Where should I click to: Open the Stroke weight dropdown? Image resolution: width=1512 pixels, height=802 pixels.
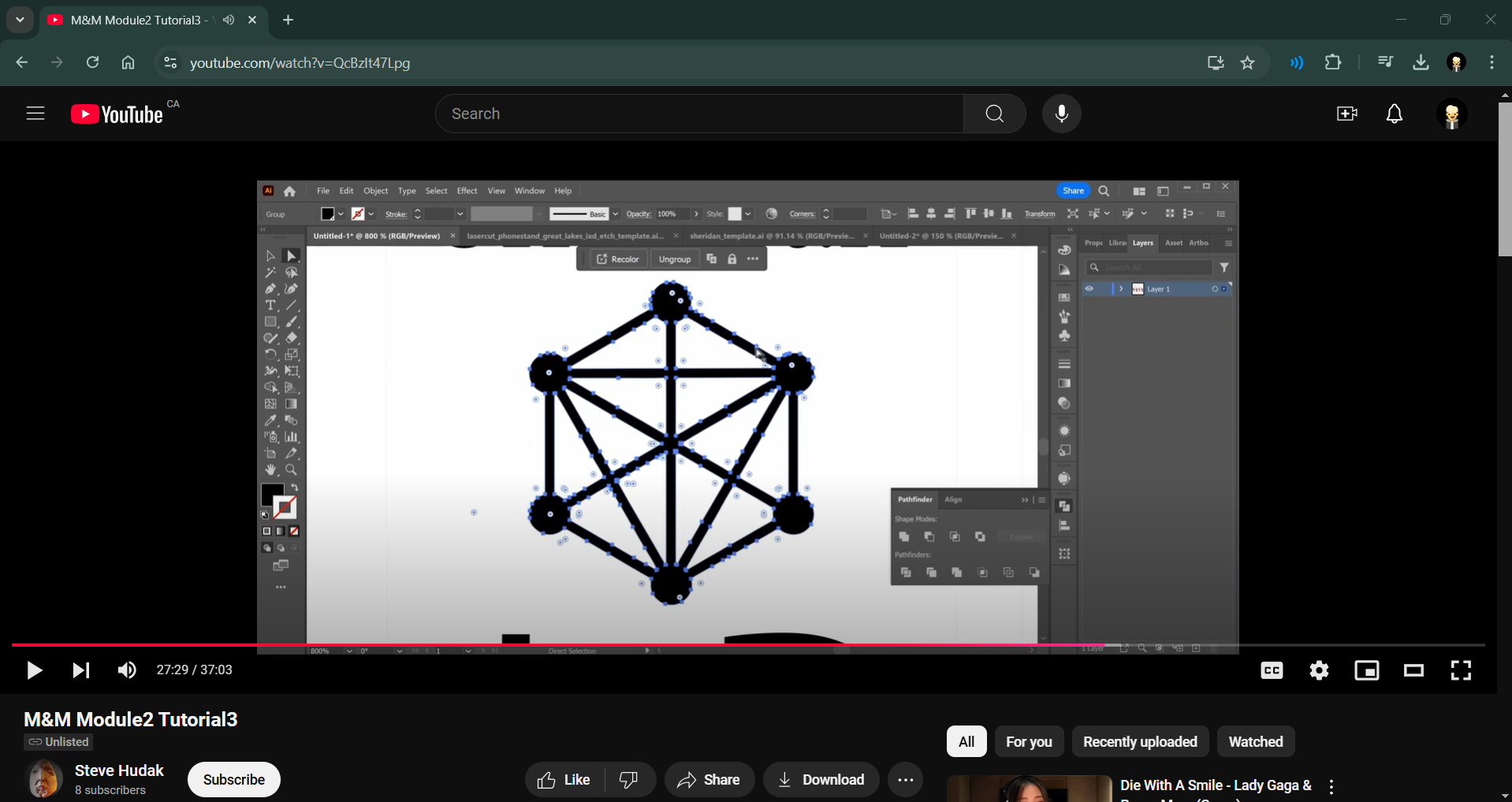(460, 213)
